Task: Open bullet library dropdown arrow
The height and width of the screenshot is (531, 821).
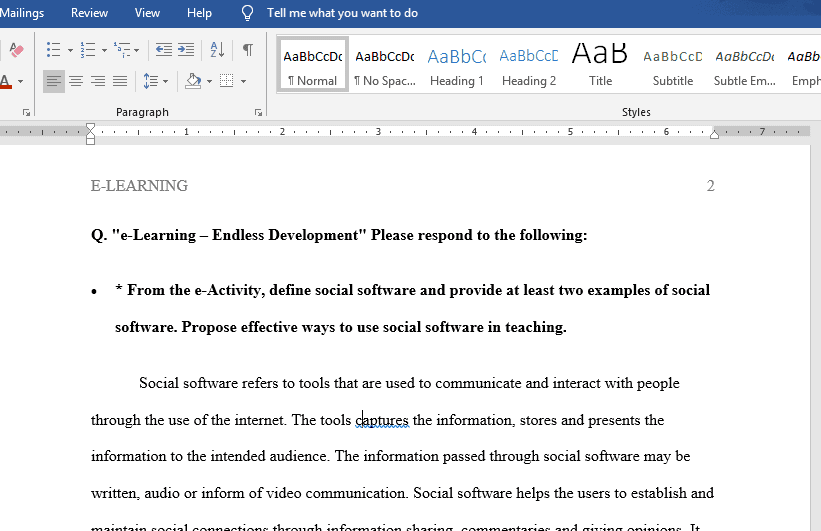Action: (70, 50)
